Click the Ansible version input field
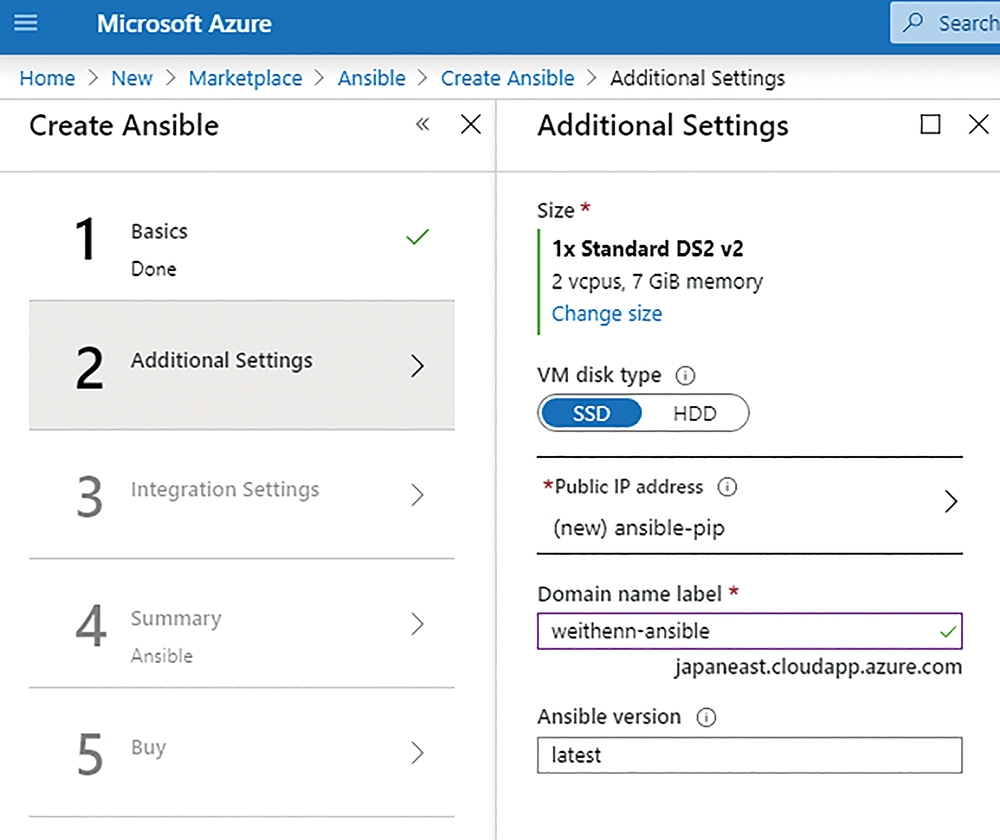The width and height of the screenshot is (1000, 840). [749, 755]
